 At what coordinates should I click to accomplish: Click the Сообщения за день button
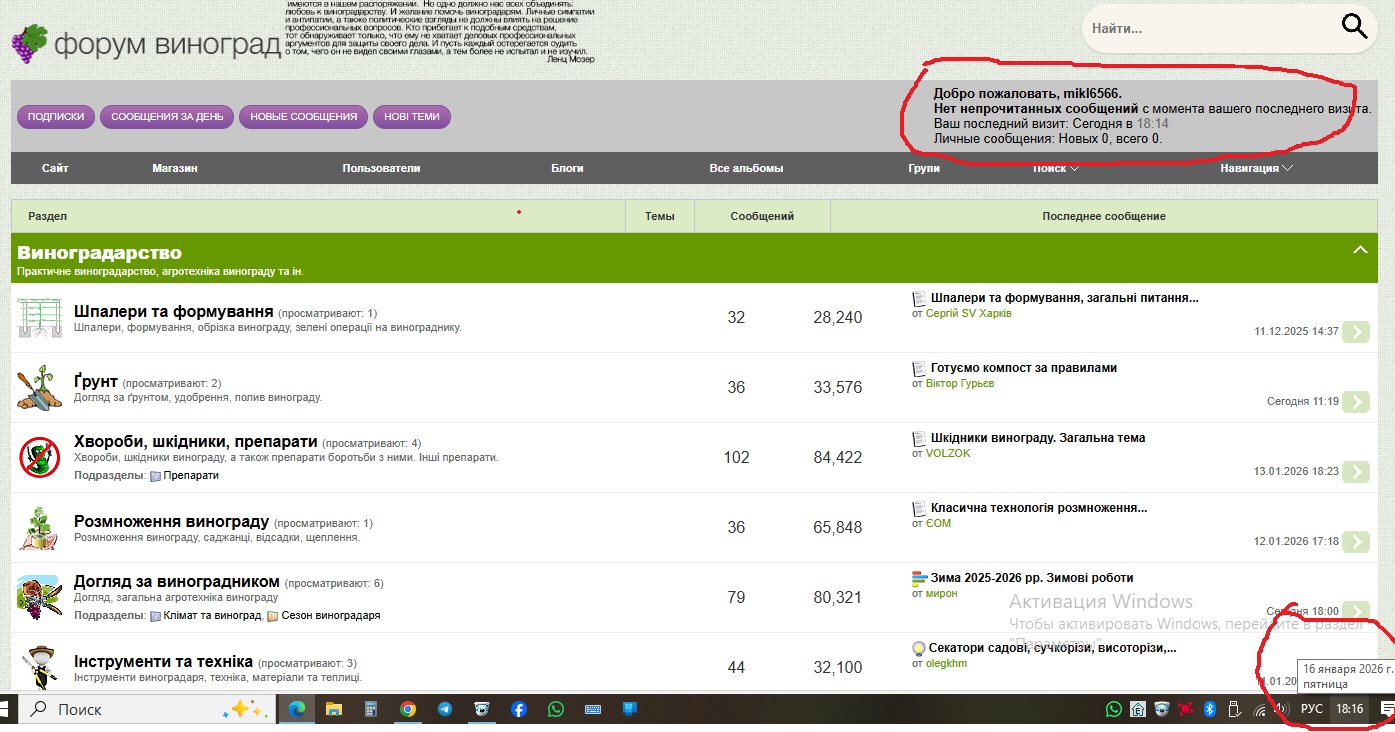click(167, 117)
